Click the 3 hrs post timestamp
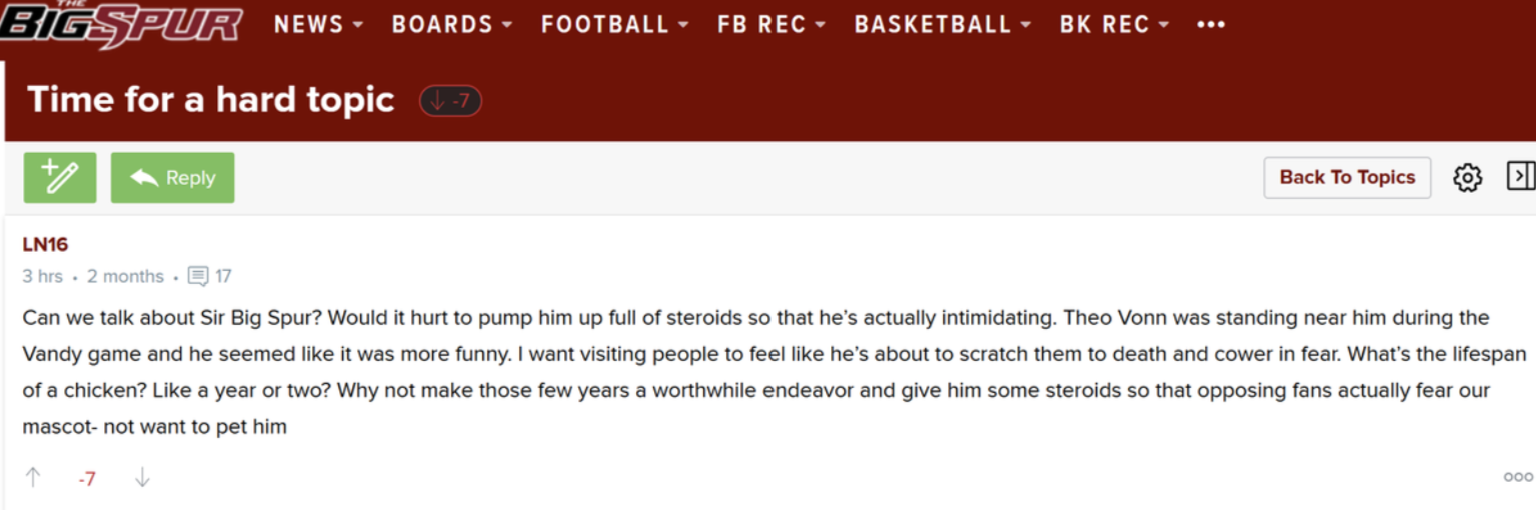 pyautogui.click(x=42, y=276)
